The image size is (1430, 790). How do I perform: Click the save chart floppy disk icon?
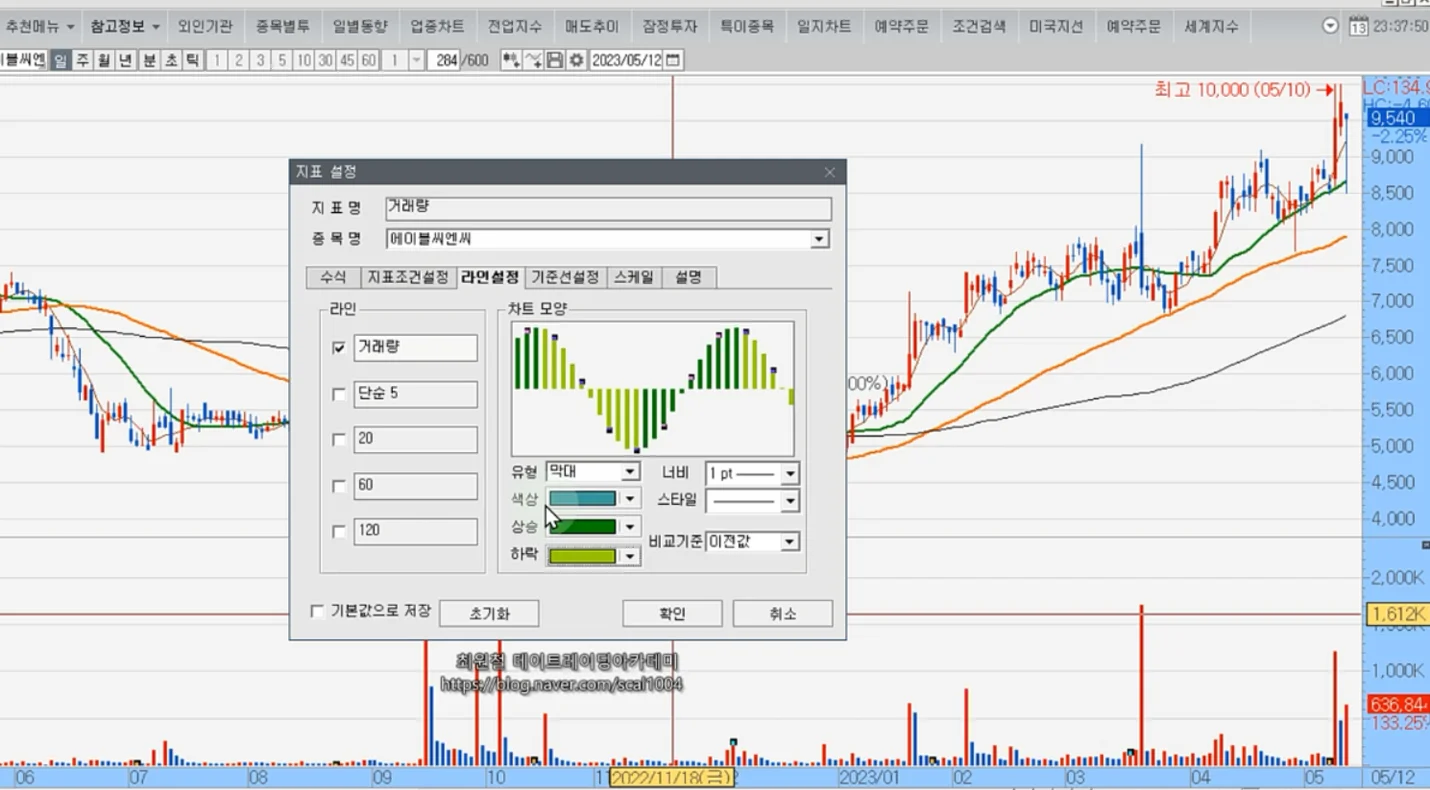(x=555, y=60)
